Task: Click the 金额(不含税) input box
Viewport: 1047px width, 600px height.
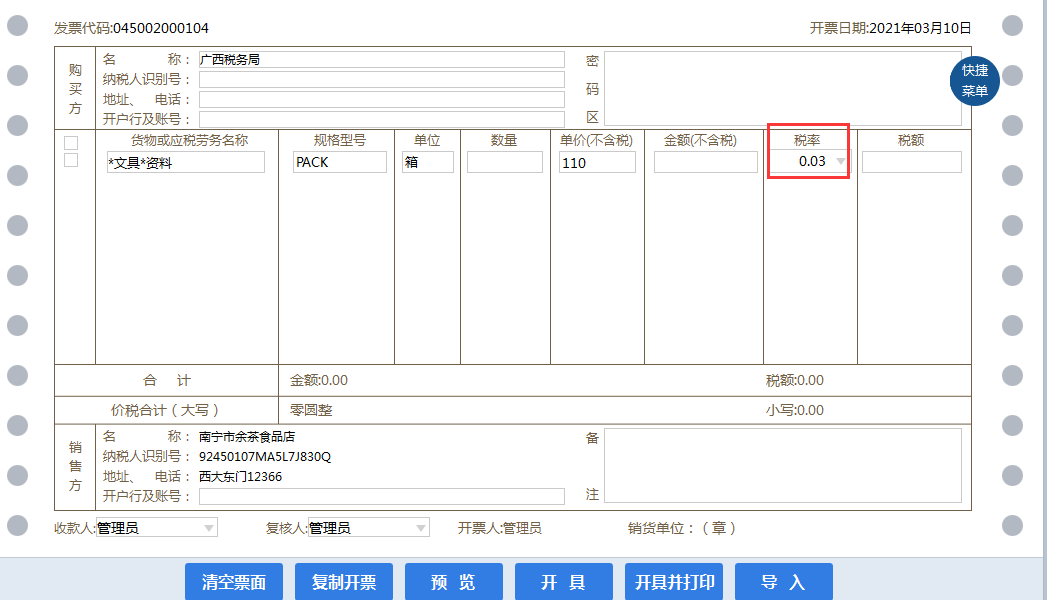Action: pos(705,162)
